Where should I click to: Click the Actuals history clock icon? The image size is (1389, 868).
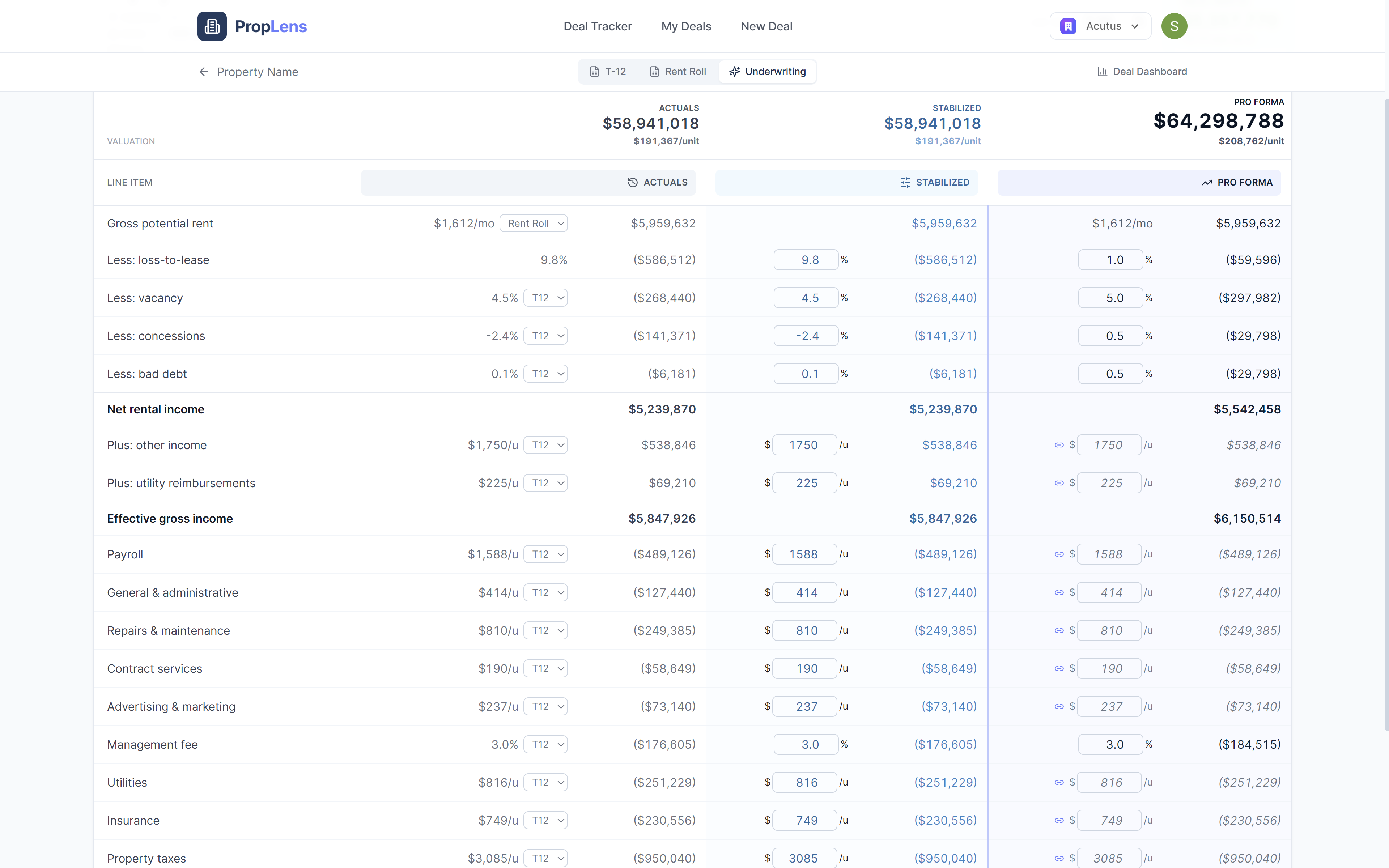click(633, 183)
